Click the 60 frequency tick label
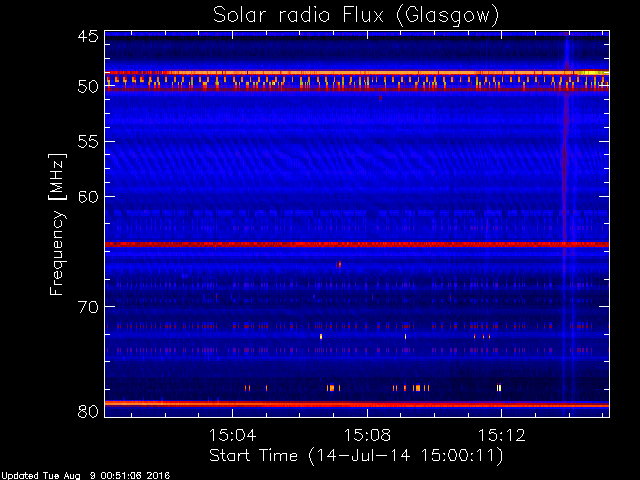The height and width of the screenshot is (480, 640). point(88,196)
